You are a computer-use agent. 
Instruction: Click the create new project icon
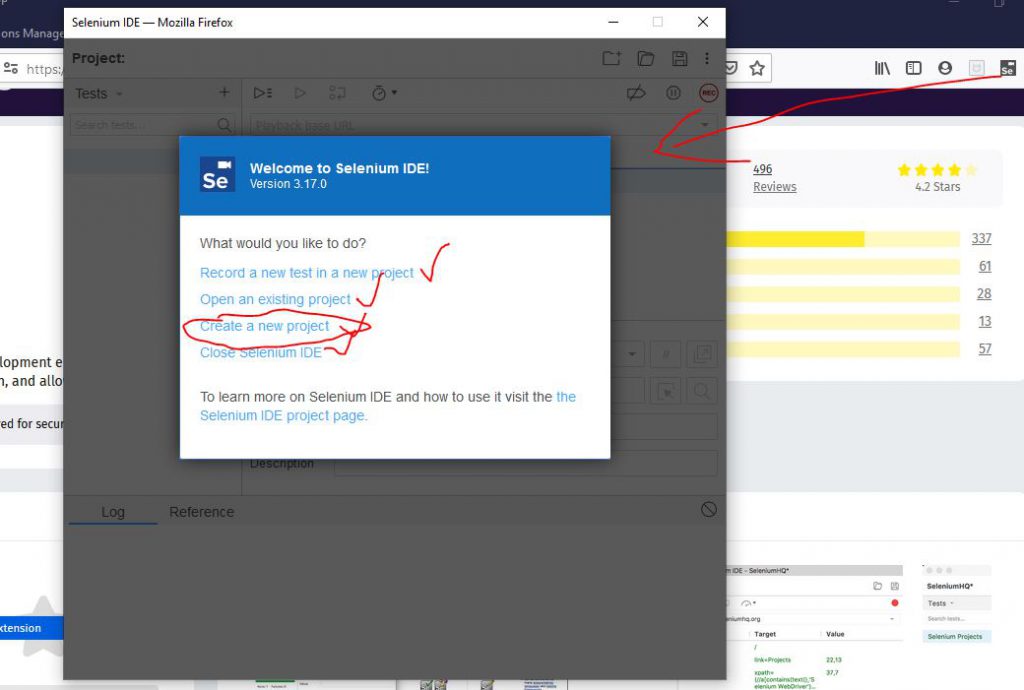[611, 58]
